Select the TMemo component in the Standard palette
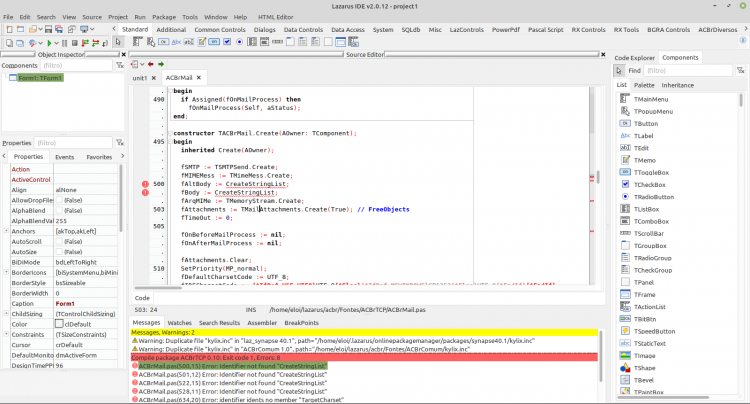Image resolution: width=750 pixels, height=404 pixels. [202, 42]
